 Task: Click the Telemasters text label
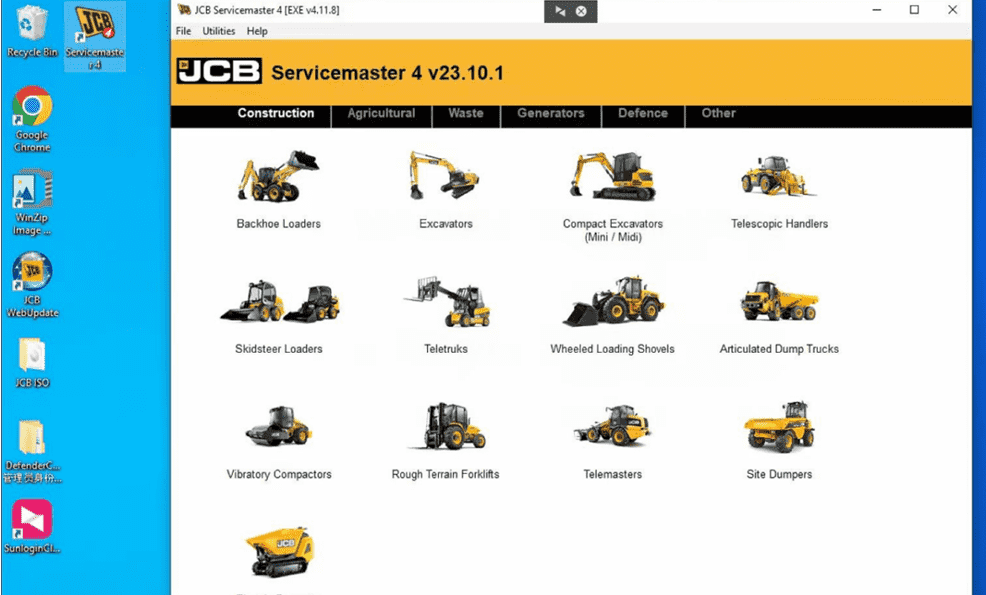(x=612, y=474)
